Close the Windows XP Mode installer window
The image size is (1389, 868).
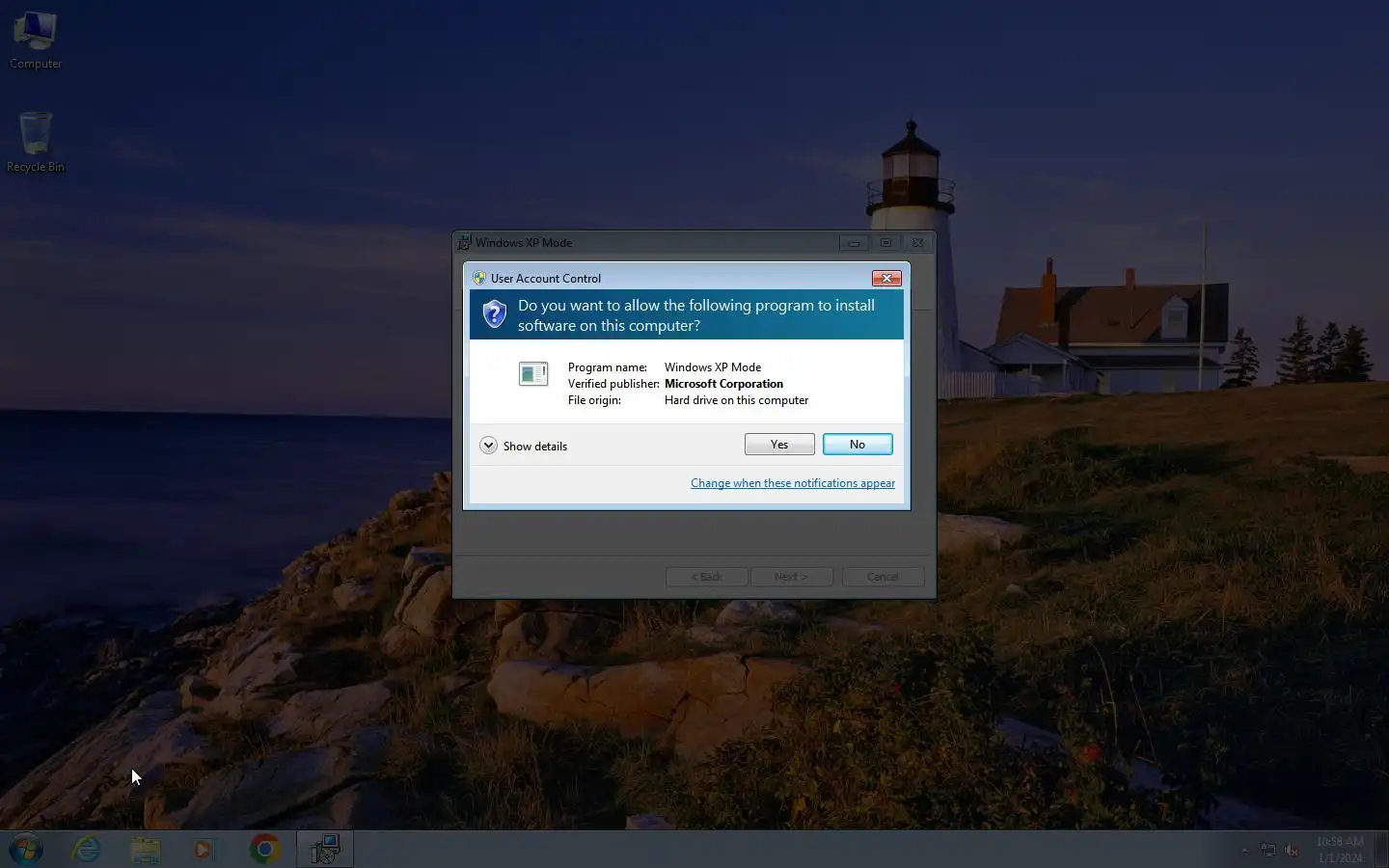coord(917,243)
